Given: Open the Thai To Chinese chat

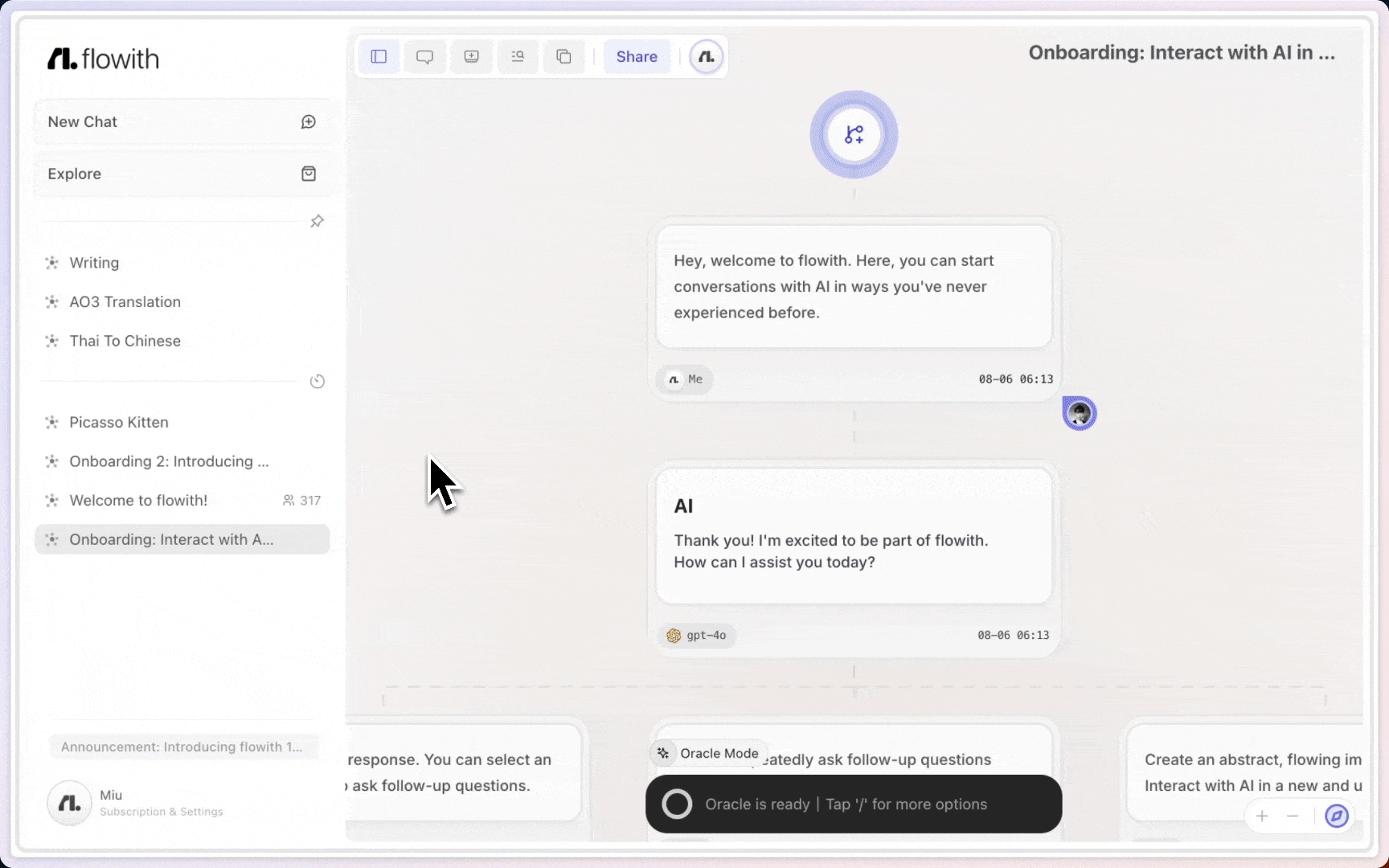Looking at the screenshot, I should 182,341.
